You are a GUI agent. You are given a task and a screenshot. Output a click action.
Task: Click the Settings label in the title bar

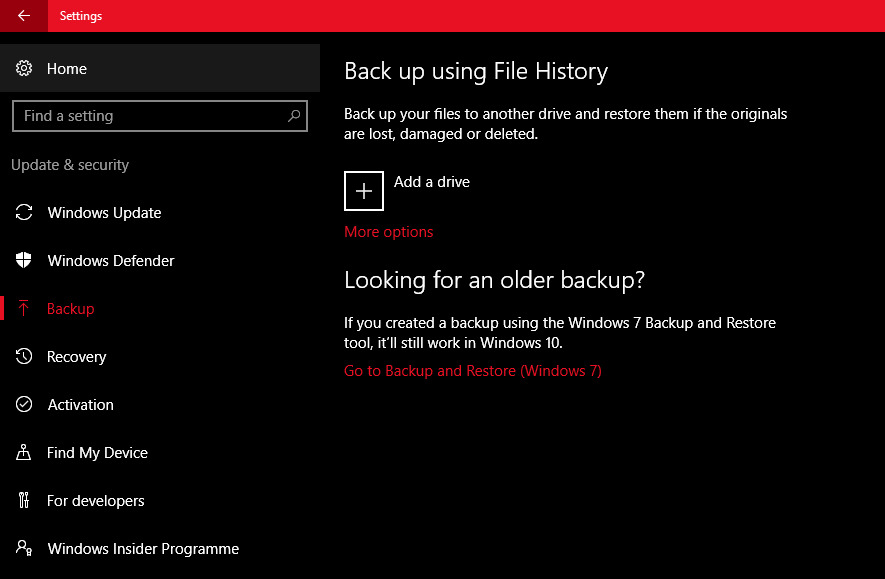coord(80,15)
